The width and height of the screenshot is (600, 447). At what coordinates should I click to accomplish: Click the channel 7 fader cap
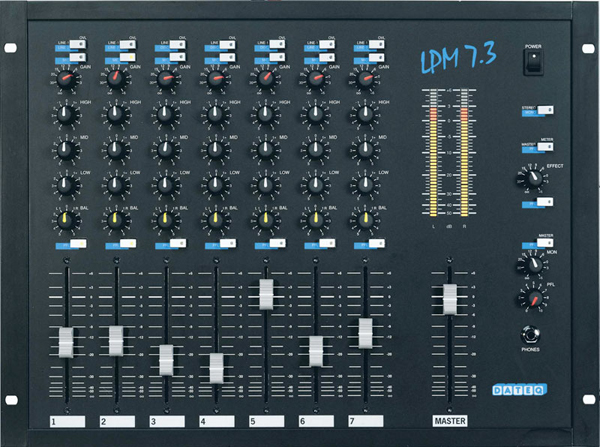point(365,333)
